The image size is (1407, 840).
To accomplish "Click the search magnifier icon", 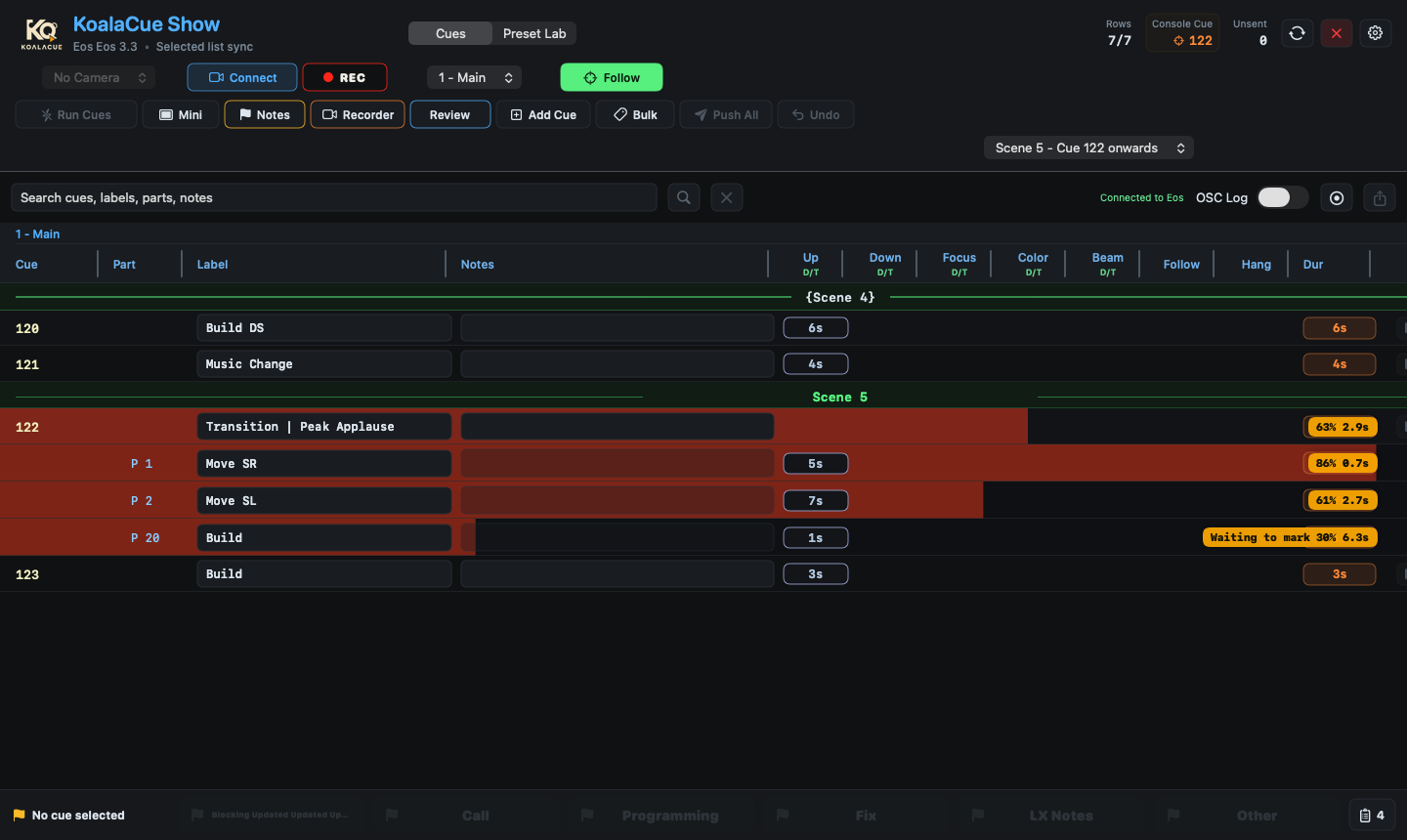I will [684, 197].
